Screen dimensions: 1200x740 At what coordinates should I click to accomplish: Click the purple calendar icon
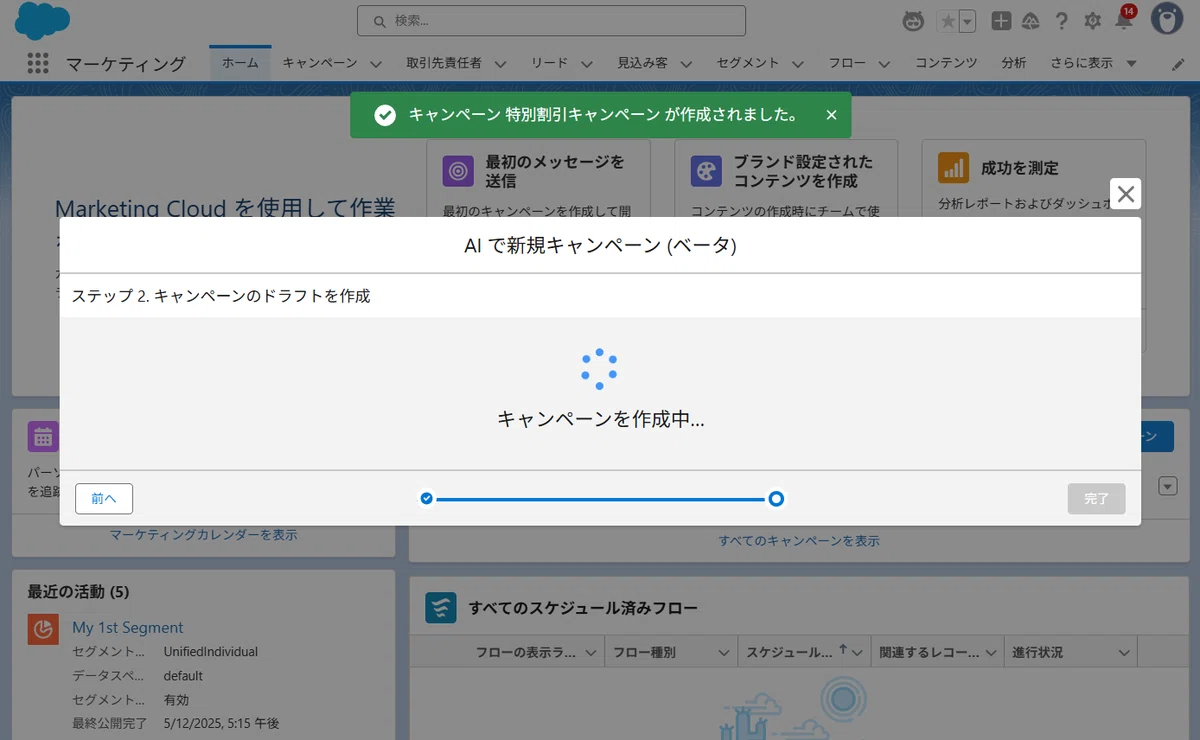click(43, 437)
